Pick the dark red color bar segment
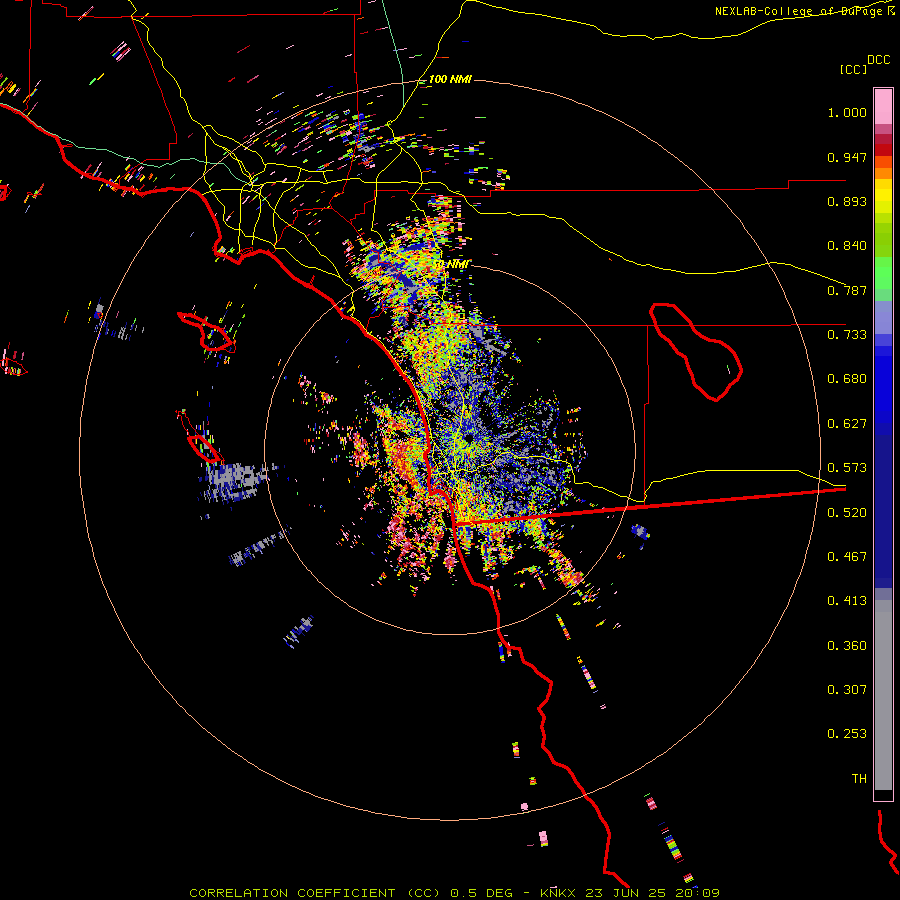 click(x=883, y=150)
